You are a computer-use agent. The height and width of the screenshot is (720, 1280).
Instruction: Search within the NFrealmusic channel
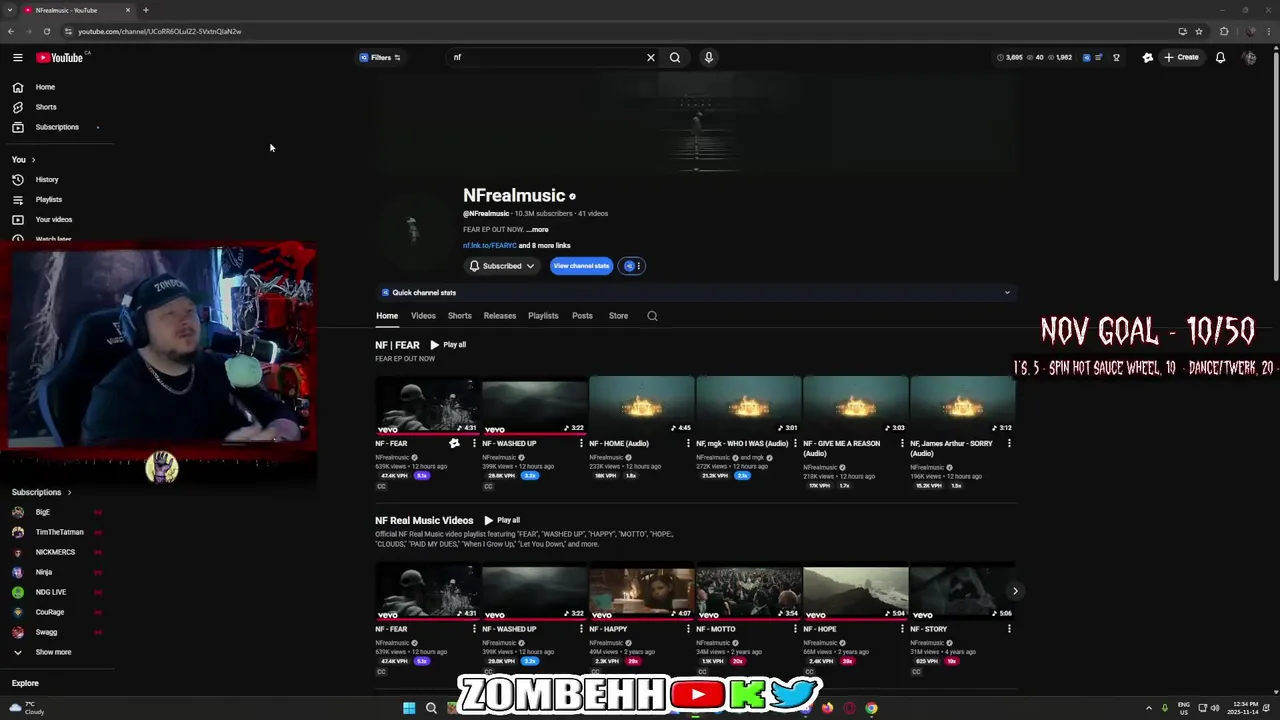point(652,316)
